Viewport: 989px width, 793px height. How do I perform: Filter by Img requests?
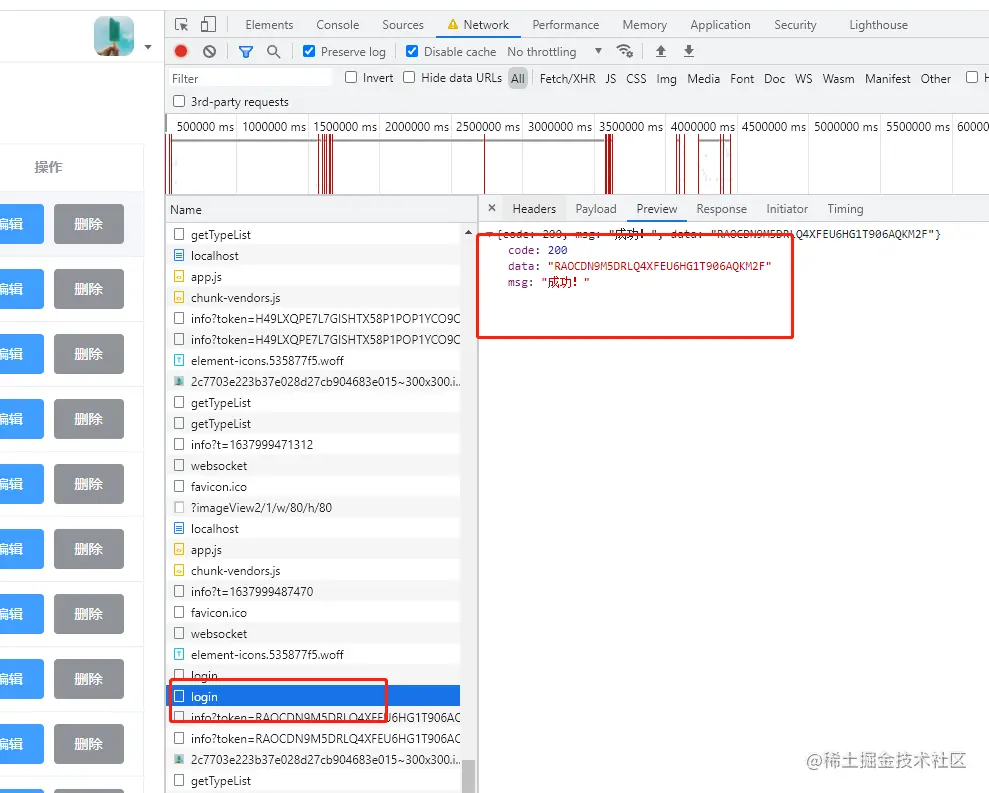(666, 79)
